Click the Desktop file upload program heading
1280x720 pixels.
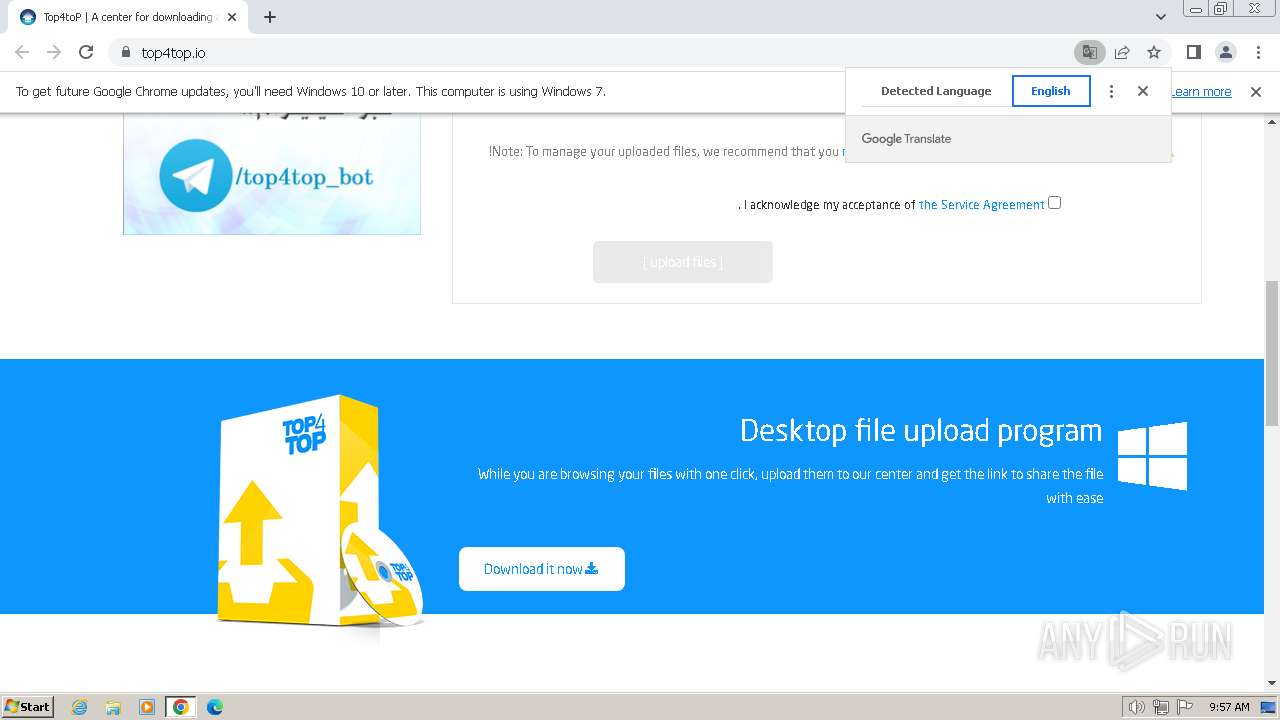(x=921, y=430)
